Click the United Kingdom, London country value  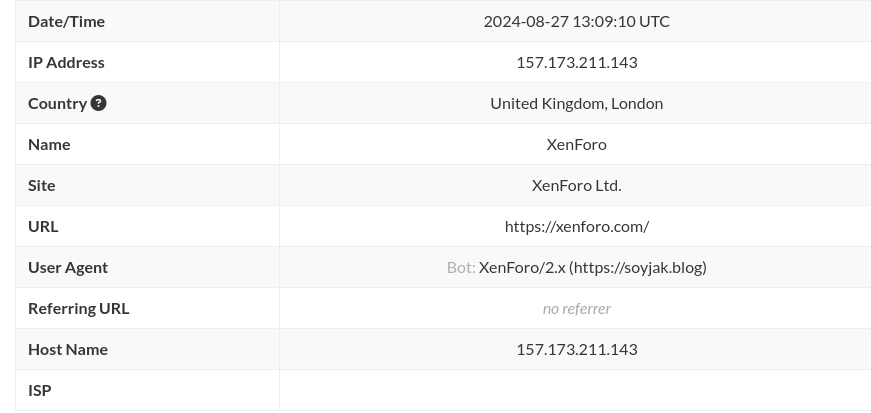tap(577, 103)
